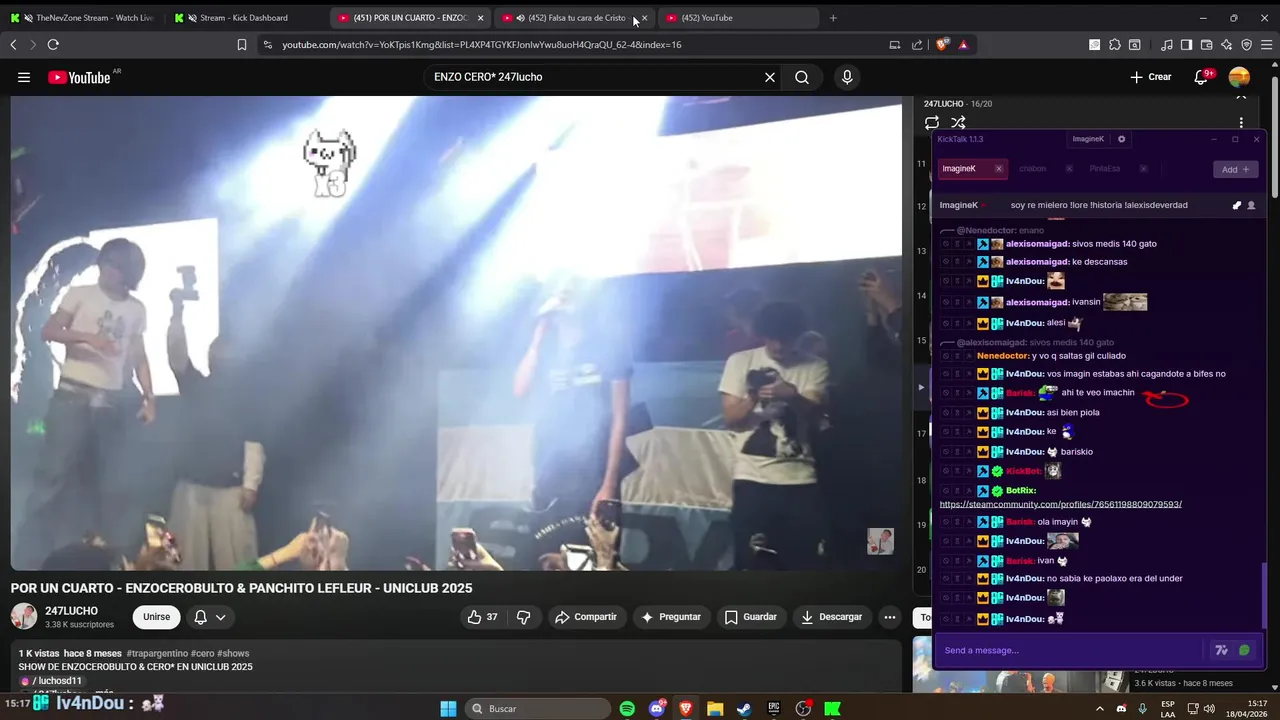Open KickTalk user list icon

(x=1251, y=205)
